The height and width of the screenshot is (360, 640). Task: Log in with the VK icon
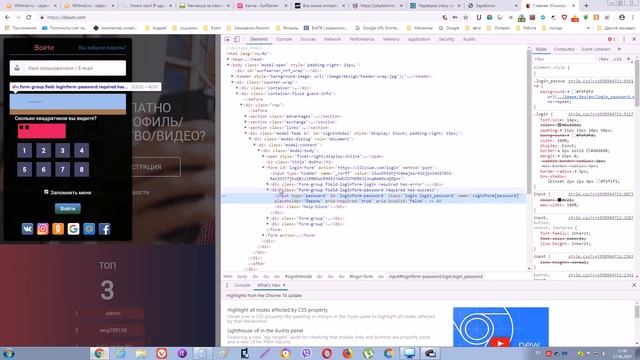tap(27, 229)
